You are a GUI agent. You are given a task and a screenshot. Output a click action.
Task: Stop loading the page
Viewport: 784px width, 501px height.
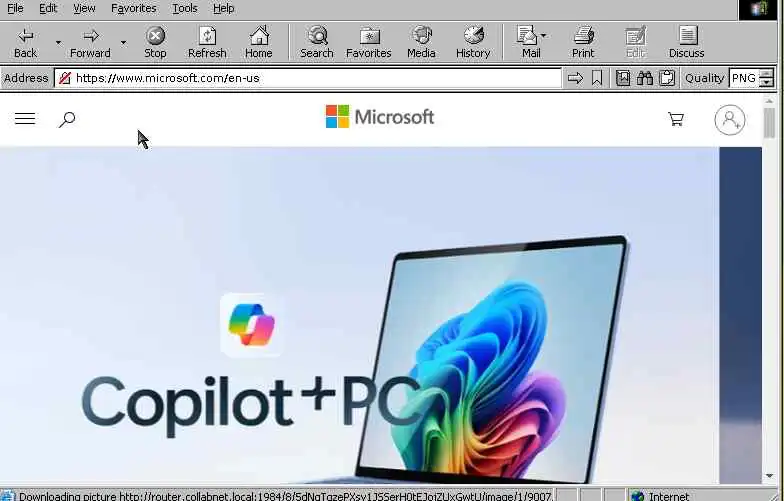pyautogui.click(x=156, y=43)
